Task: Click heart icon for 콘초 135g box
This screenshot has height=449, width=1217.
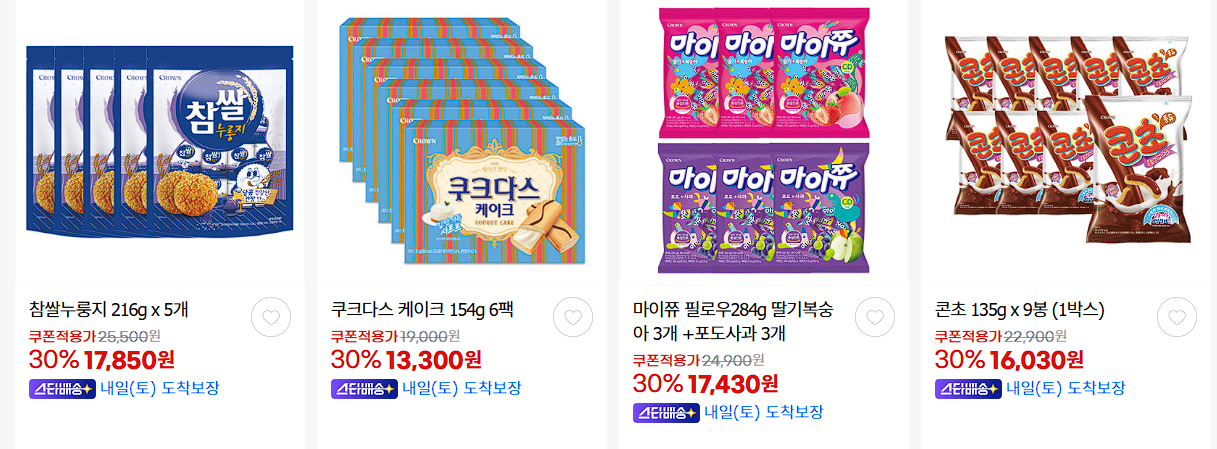Action: 1177,317
